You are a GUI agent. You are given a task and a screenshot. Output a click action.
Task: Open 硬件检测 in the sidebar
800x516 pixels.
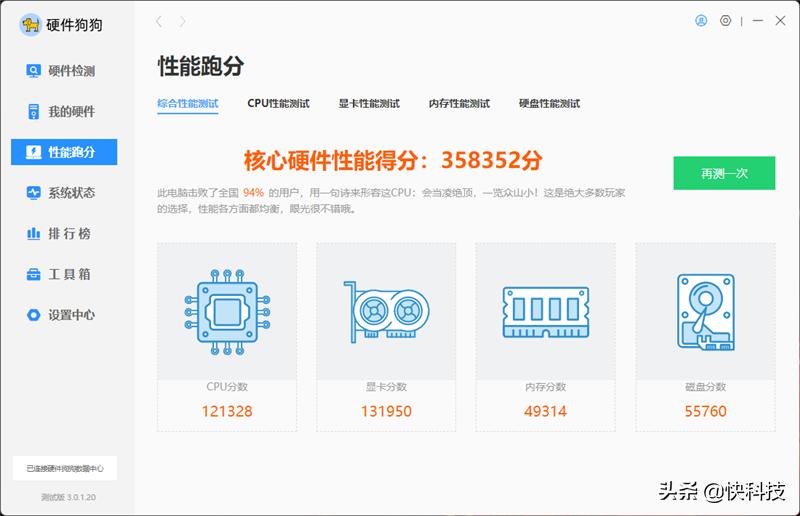click(x=64, y=70)
